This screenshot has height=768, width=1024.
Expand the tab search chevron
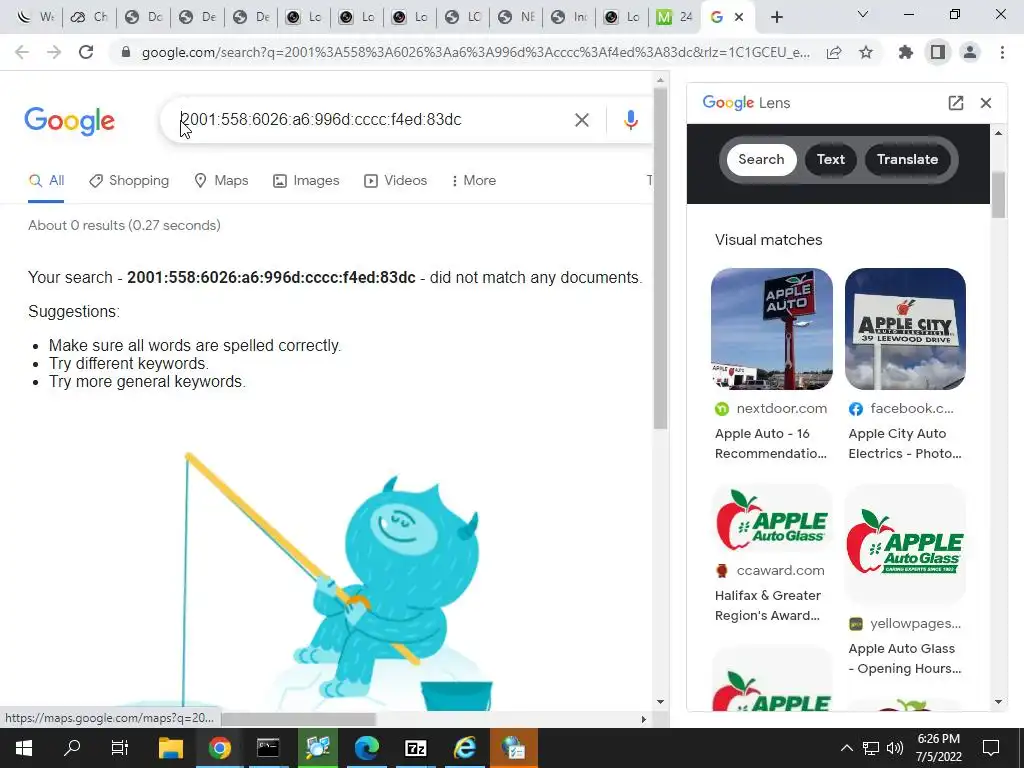863,14
